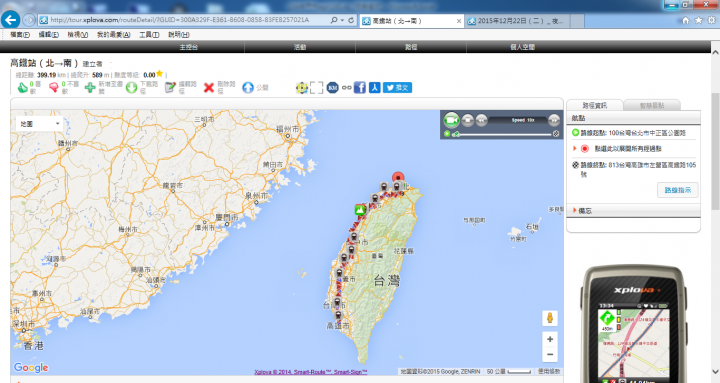The image size is (720, 383).
Task: Expand all waypoints with red arrow
Action: click(x=574, y=148)
